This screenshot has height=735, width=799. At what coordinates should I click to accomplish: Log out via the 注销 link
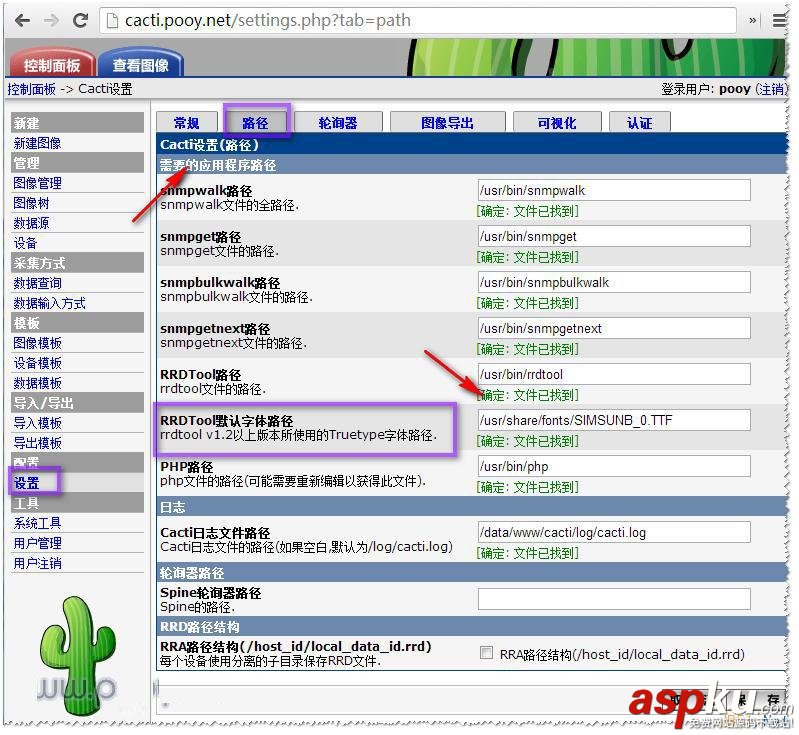[771, 89]
